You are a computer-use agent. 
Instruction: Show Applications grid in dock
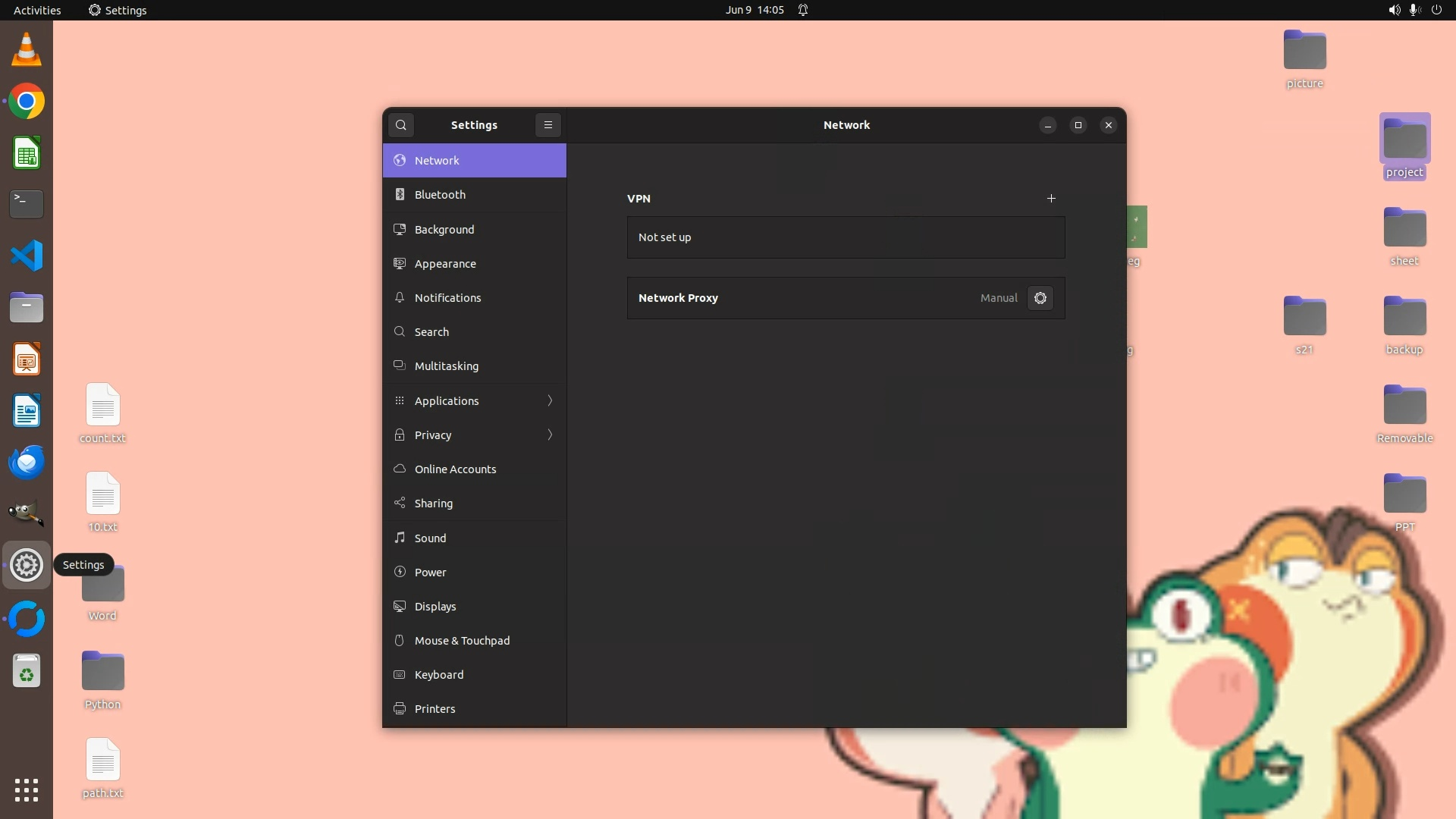coord(27,789)
